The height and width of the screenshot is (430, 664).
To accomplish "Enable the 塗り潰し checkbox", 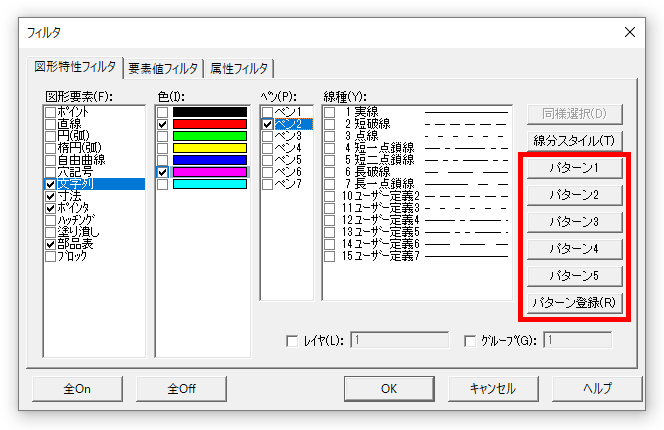I will point(50,232).
